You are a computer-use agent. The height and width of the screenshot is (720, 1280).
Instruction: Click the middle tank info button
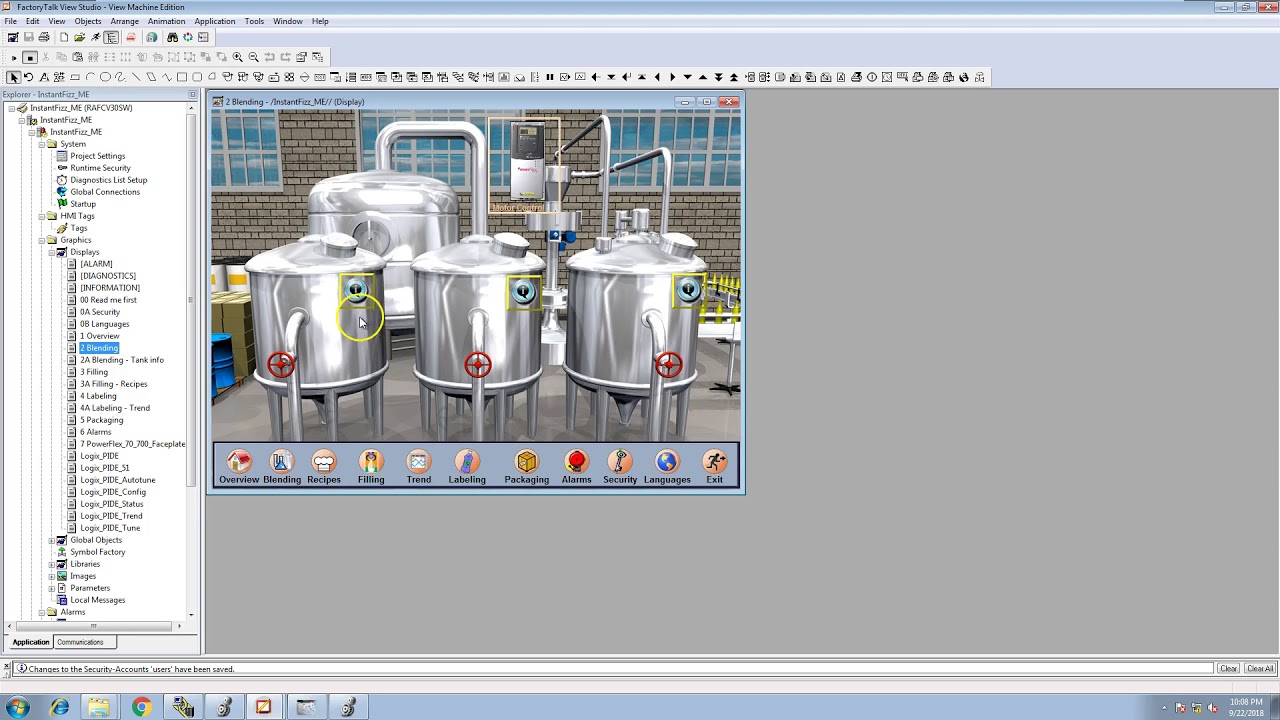coord(523,291)
